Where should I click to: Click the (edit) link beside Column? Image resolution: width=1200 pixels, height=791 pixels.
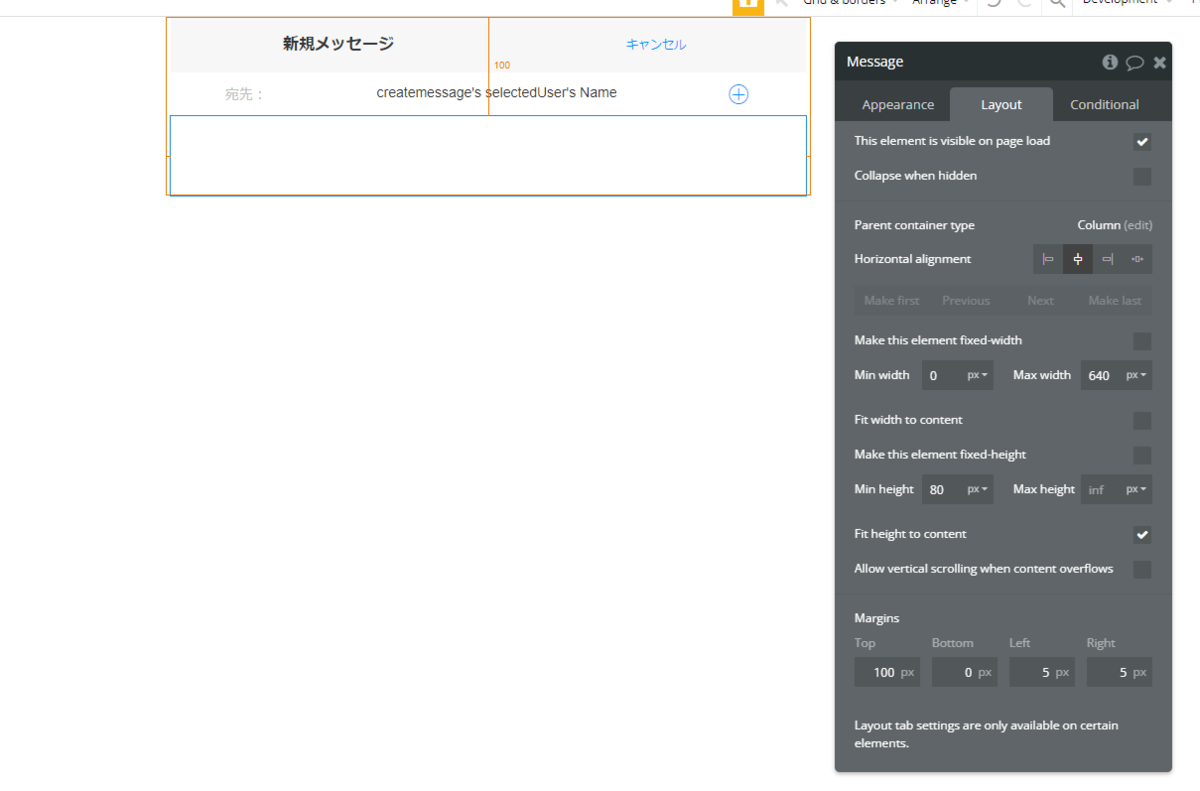[x=1138, y=225]
